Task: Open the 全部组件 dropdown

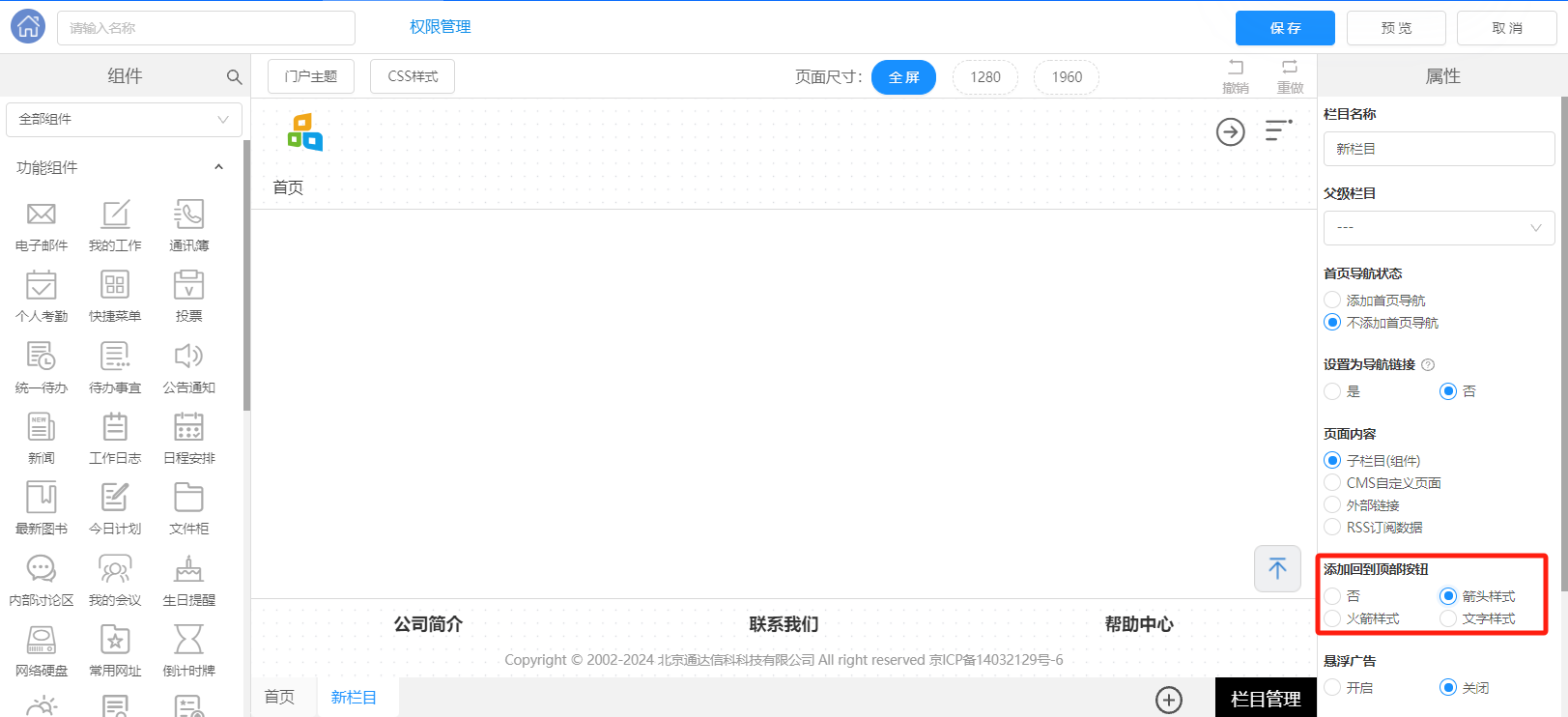Action: pos(124,120)
